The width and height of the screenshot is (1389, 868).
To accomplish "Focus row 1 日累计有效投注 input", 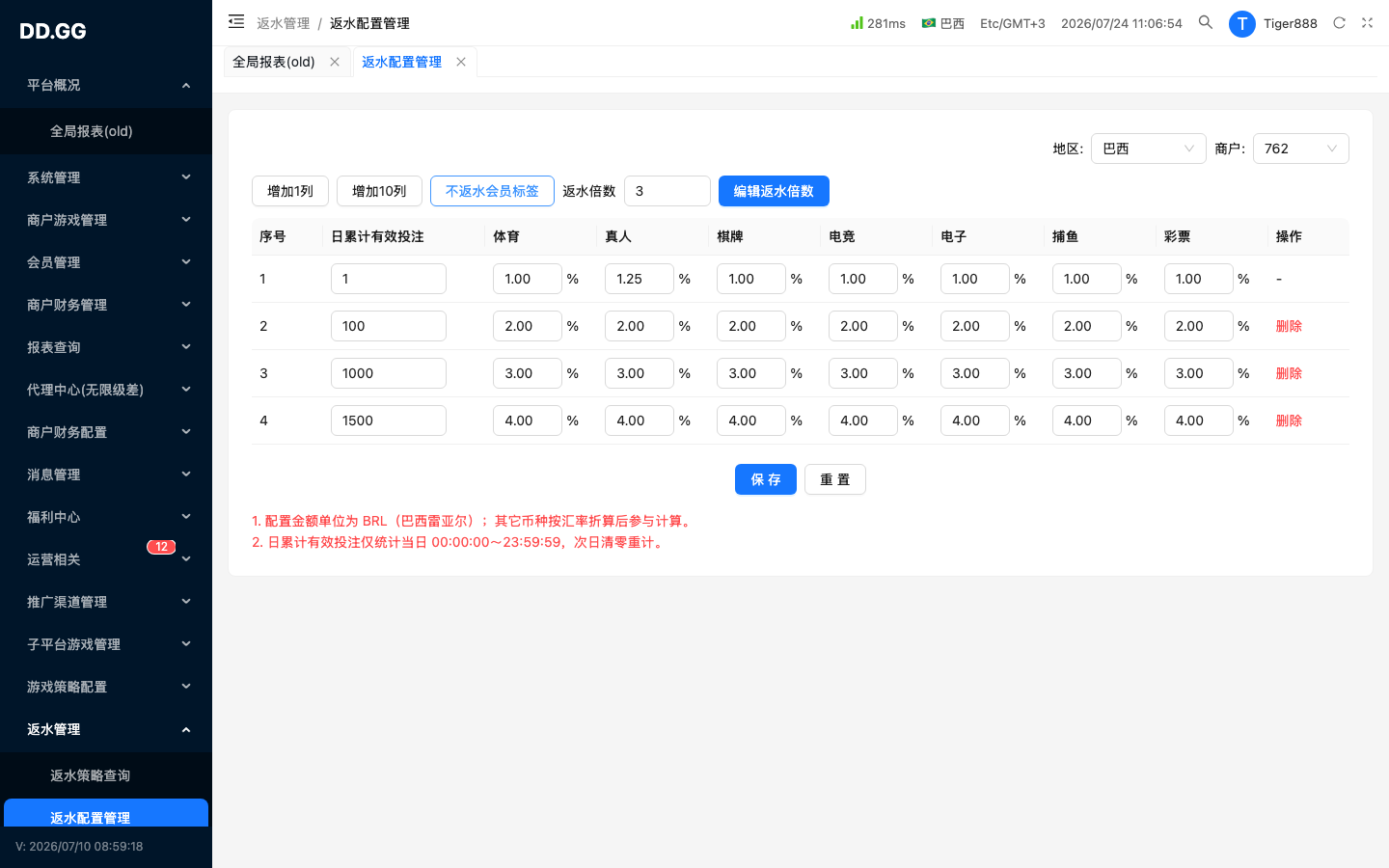I will (x=389, y=279).
